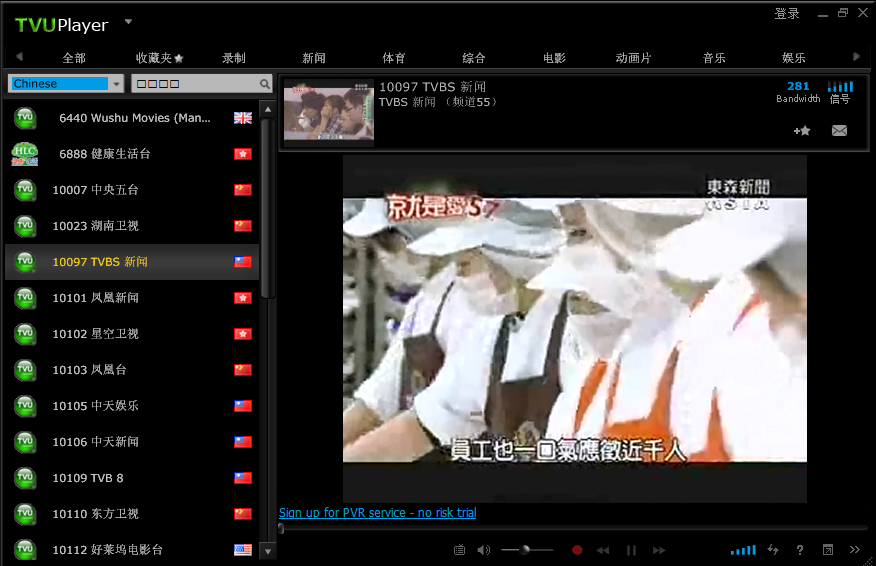Open the TVUPlayer logo dropdown menu
The width and height of the screenshot is (876, 566).
click(x=128, y=22)
